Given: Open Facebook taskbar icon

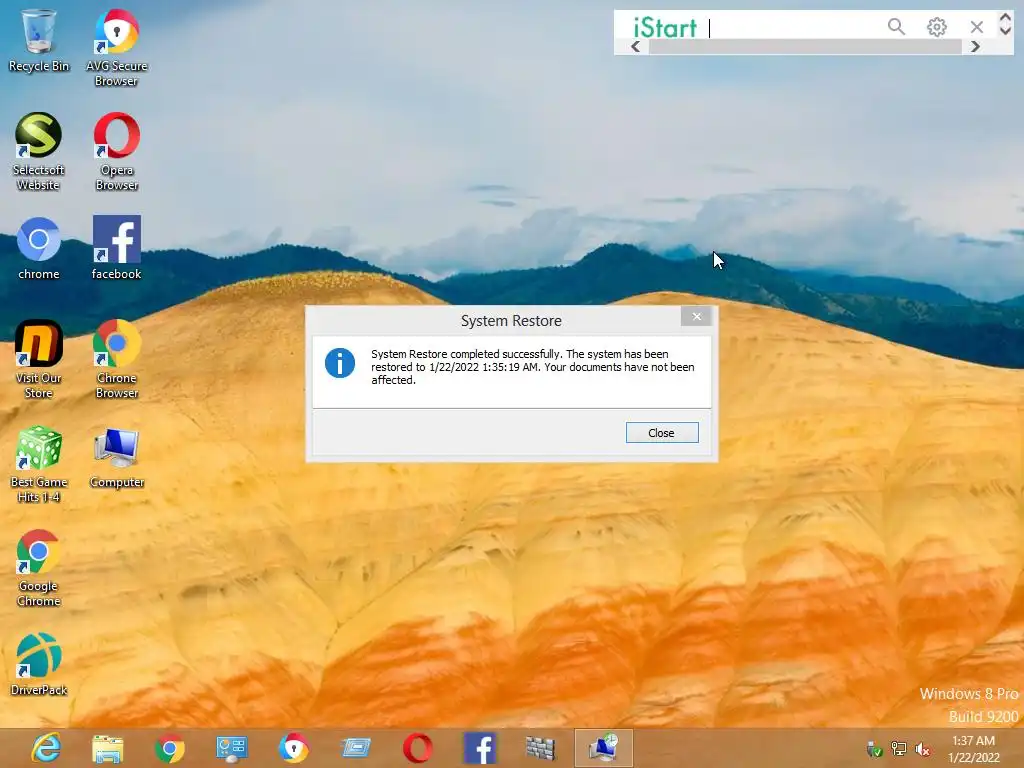Looking at the screenshot, I should tap(480, 748).
